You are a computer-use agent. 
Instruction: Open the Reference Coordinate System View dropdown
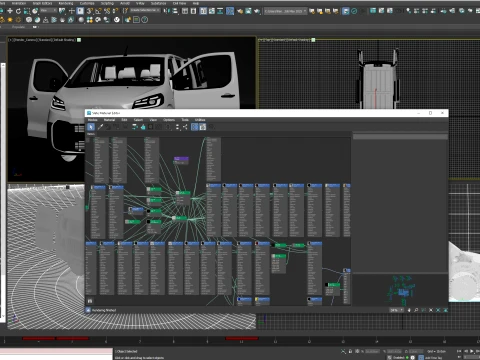(49, 11)
